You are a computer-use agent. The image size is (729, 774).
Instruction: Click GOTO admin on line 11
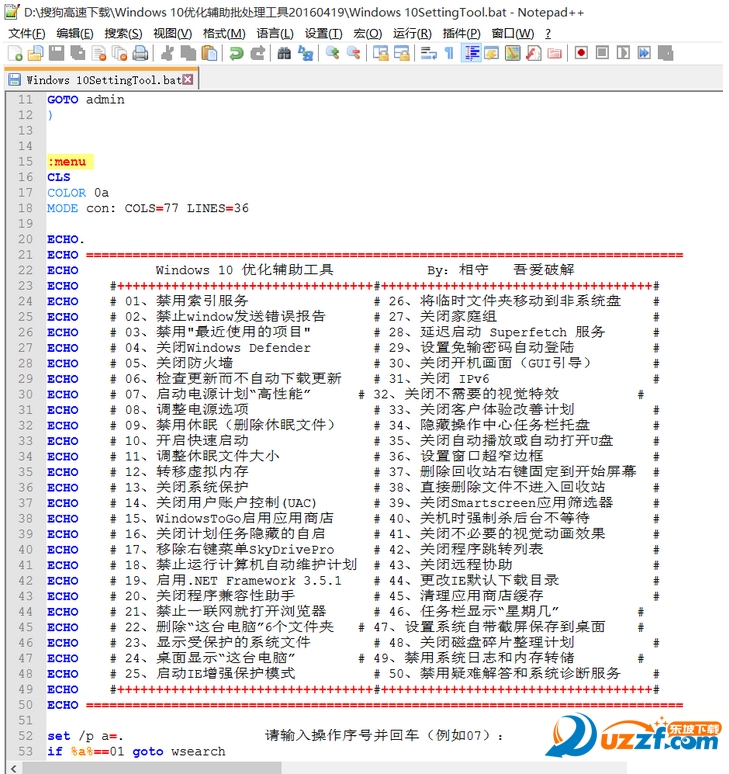point(86,100)
